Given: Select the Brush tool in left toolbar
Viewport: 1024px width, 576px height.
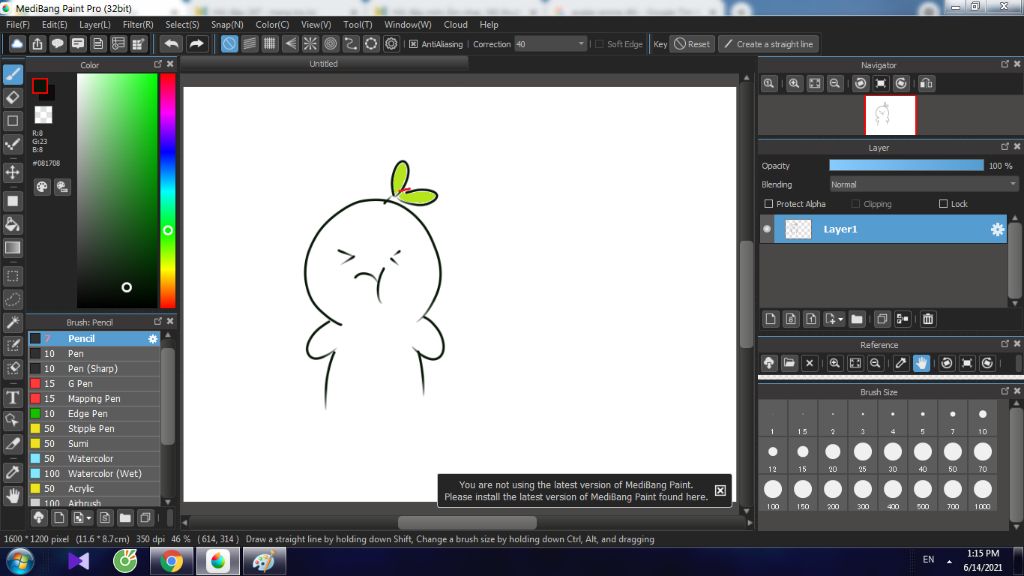Looking at the screenshot, I should (12, 74).
